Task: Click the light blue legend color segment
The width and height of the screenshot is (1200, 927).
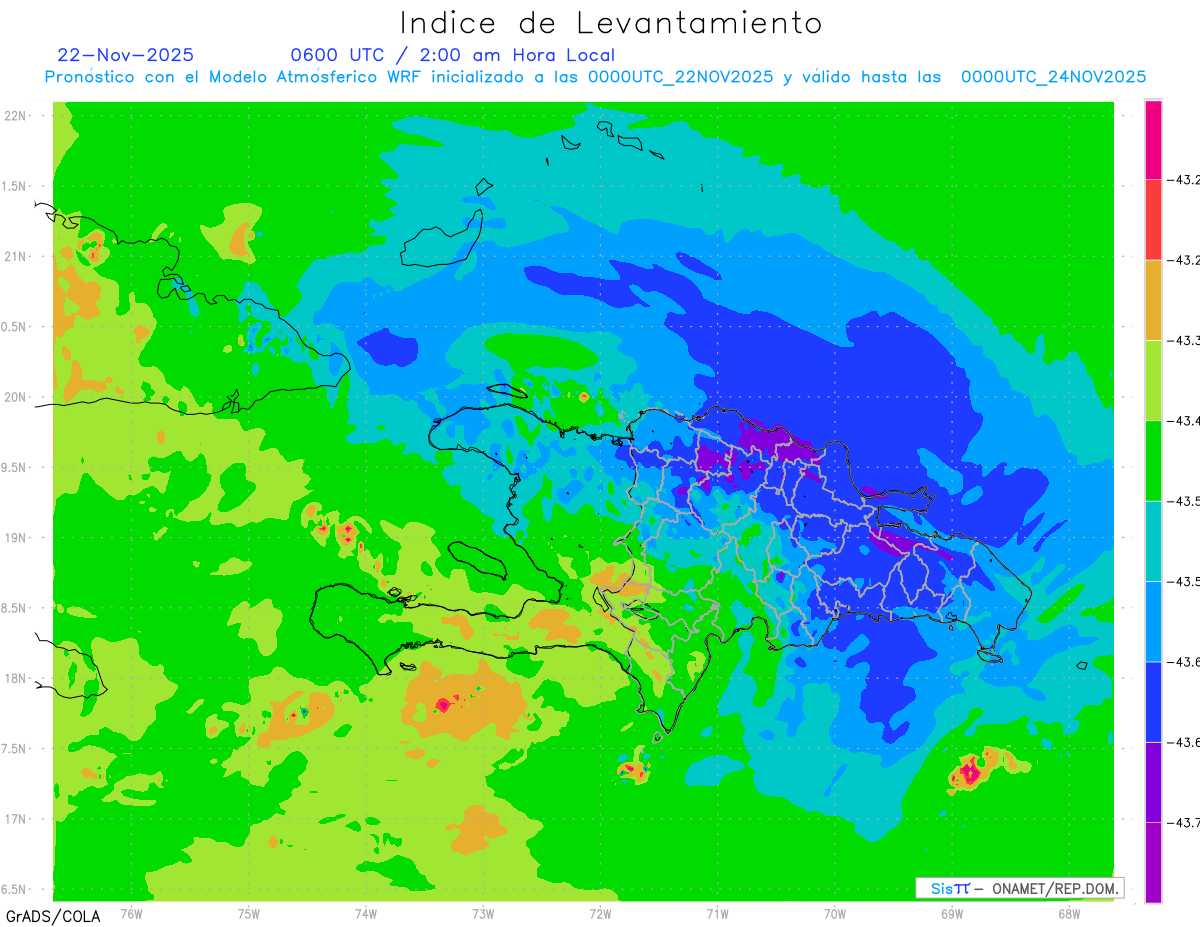Action: point(1153,621)
